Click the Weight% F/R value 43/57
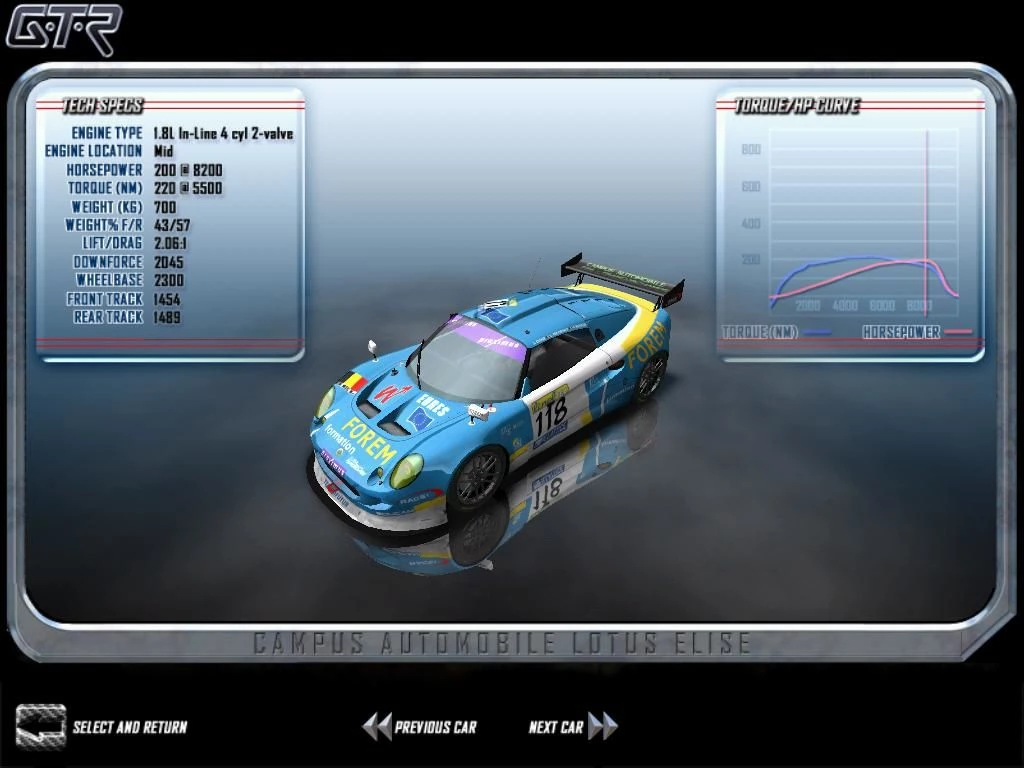Image resolution: width=1024 pixels, height=768 pixels. [172, 225]
